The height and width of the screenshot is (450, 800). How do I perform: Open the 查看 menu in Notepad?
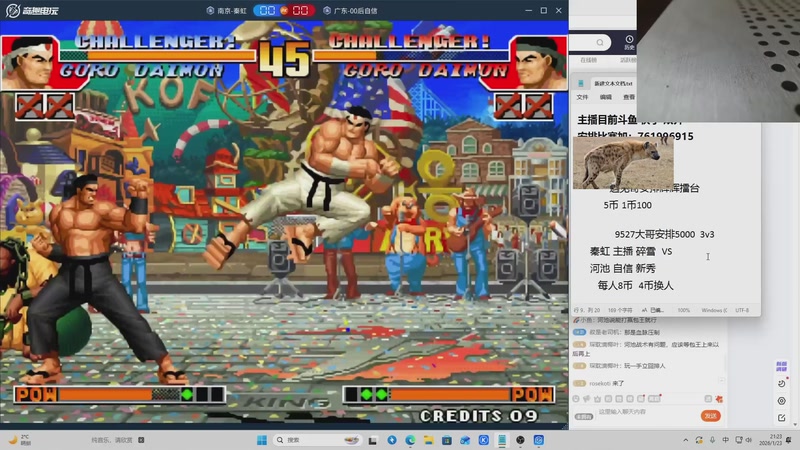click(x=629, y=97)
